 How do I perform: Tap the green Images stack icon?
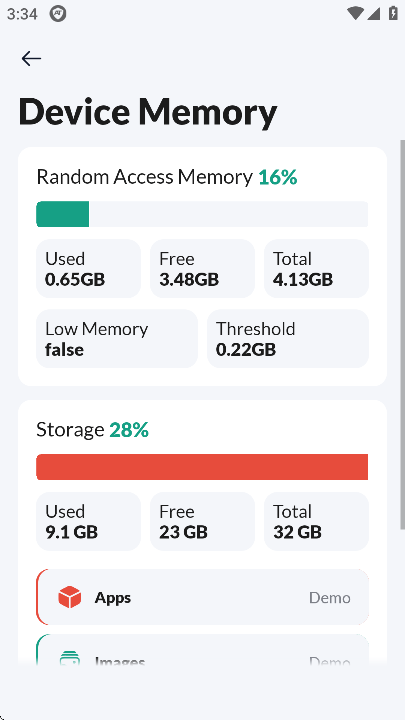click(x=70, y=659)
